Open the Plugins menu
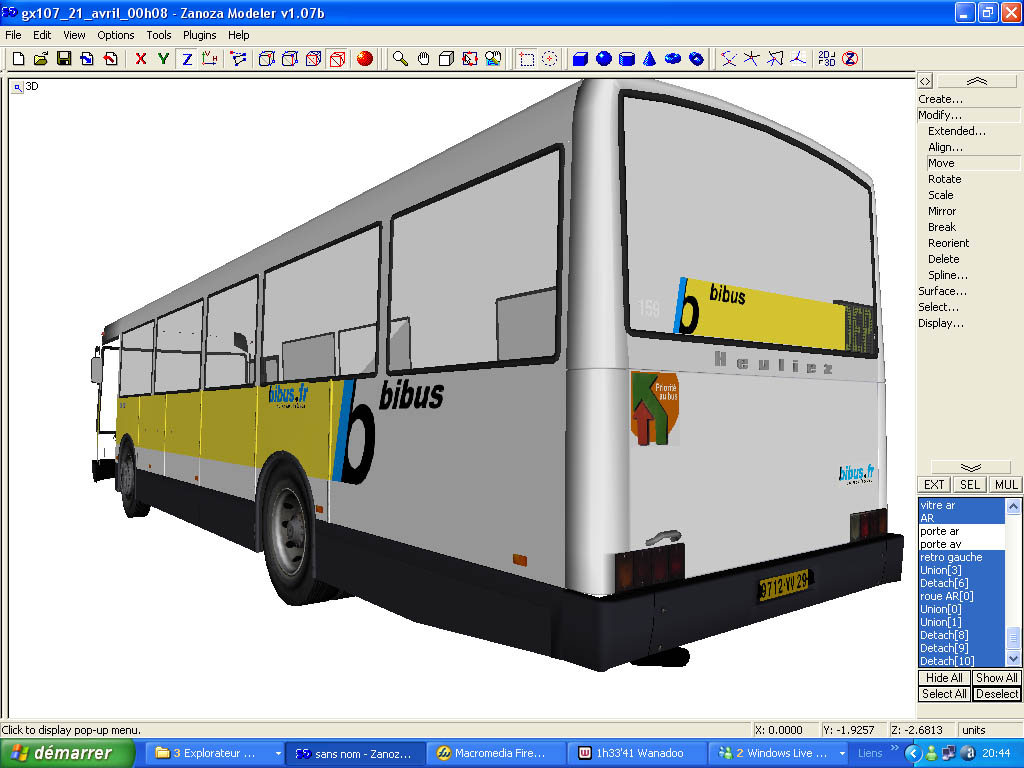Screen dimensions: 1024x768 point(199,35)
